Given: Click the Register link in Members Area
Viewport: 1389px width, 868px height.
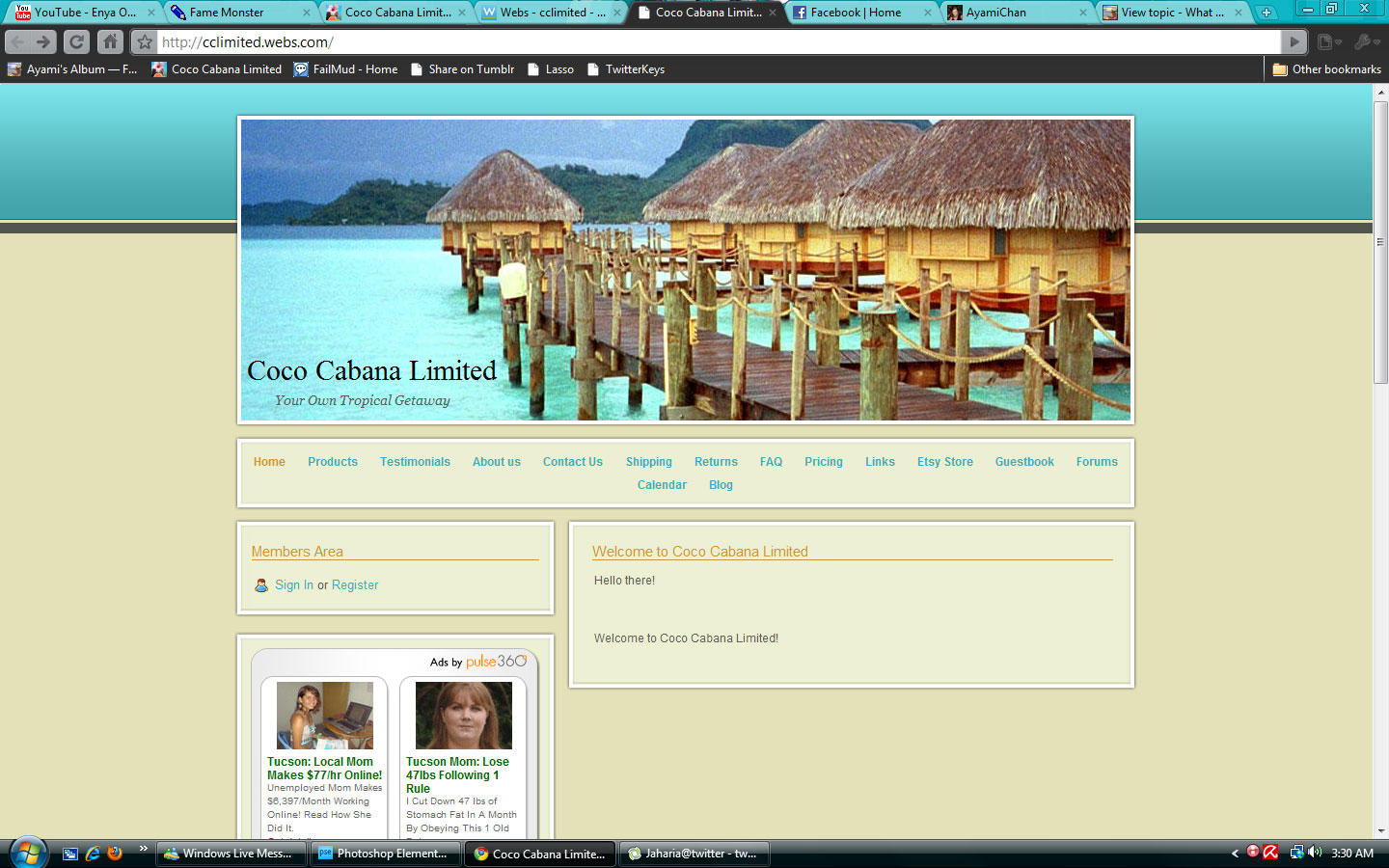Looking at the screenshot, I should click(x=355, y=585).
